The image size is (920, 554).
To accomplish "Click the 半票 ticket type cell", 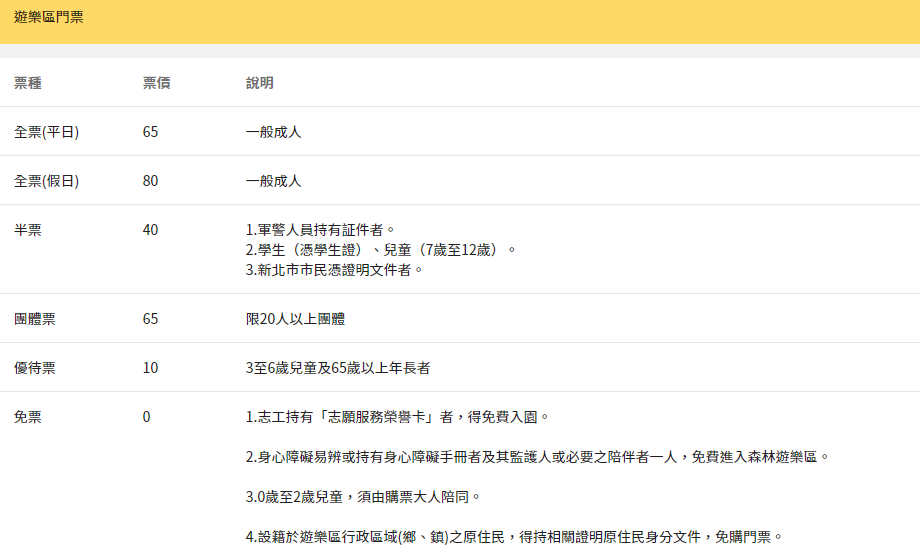I will tap(28, 230).
